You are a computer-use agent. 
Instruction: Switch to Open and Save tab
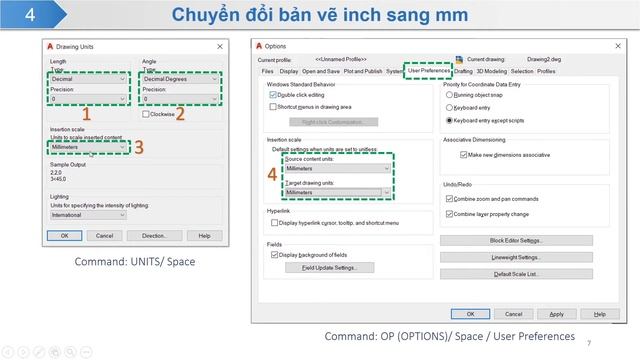[321, 71]
